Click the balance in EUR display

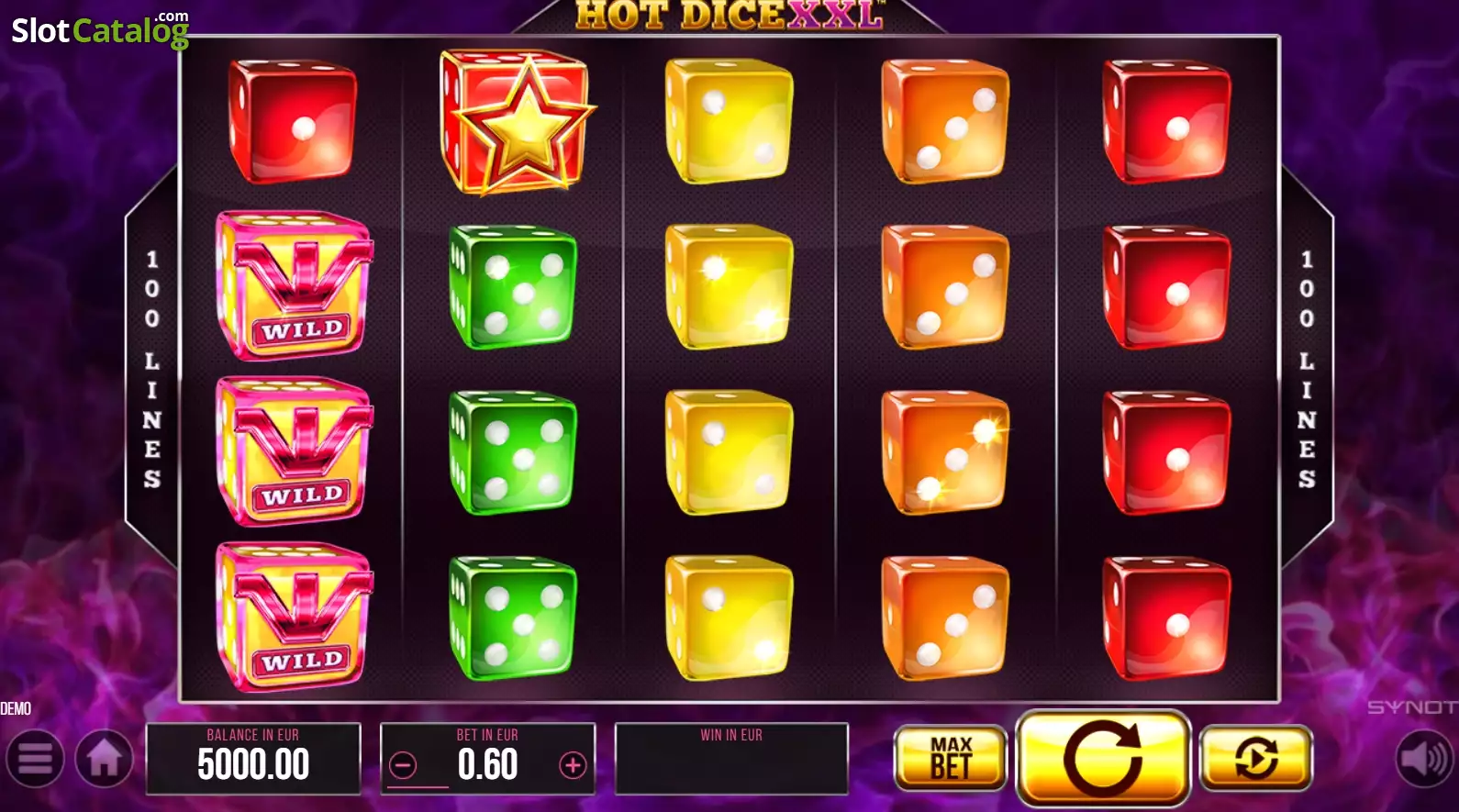(x=253, y=759)
